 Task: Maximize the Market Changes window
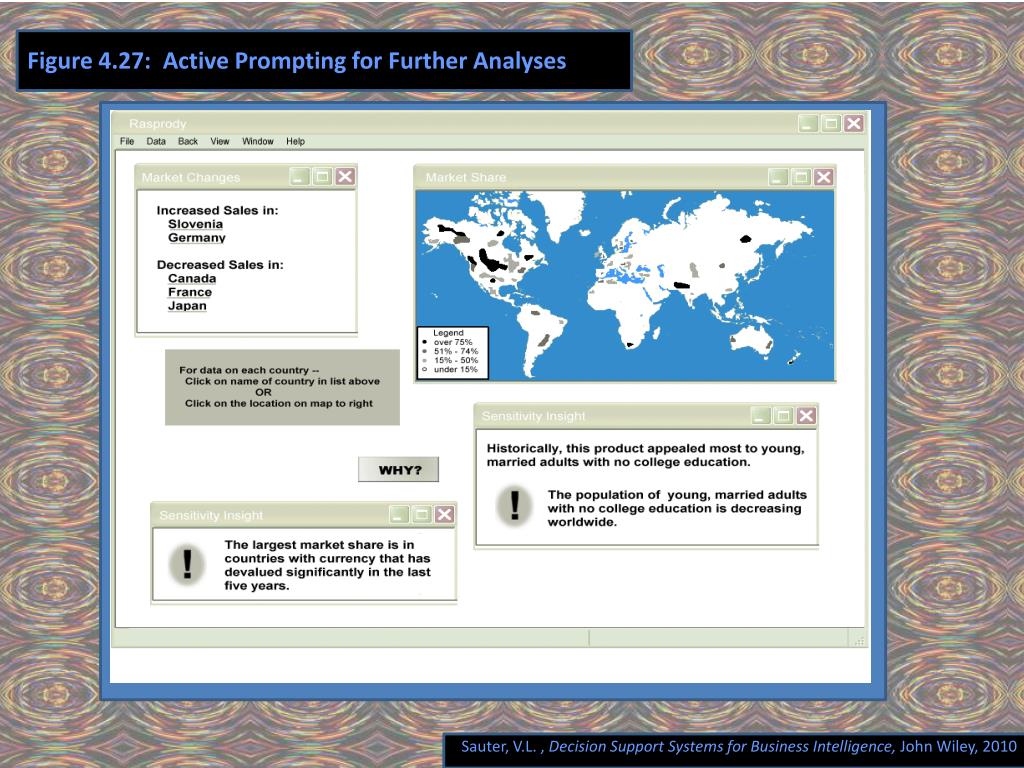tap(323, 176)
